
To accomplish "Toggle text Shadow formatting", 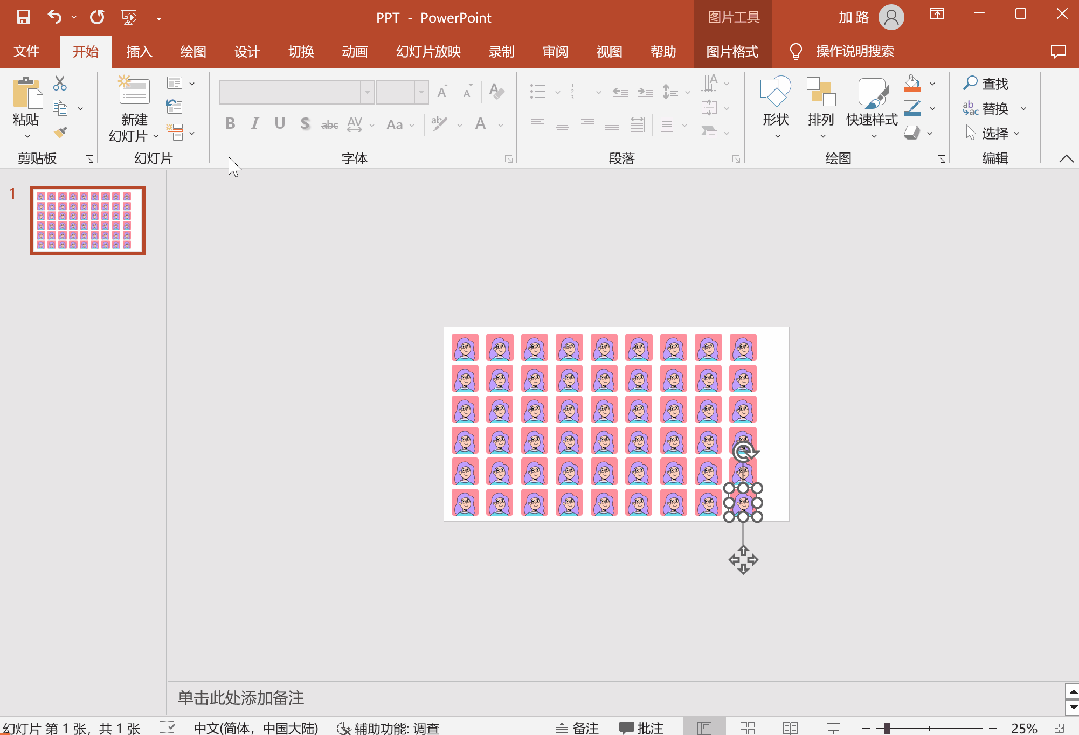I will (x=305, y=124).
